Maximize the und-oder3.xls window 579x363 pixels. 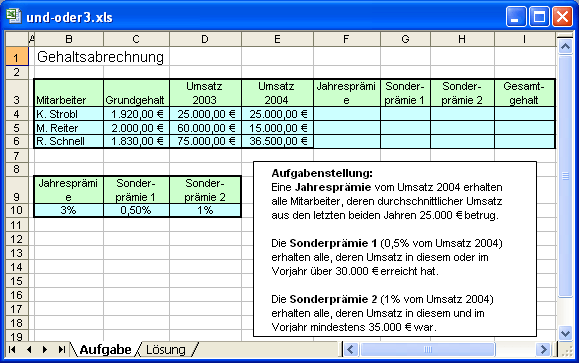point(539,17)
